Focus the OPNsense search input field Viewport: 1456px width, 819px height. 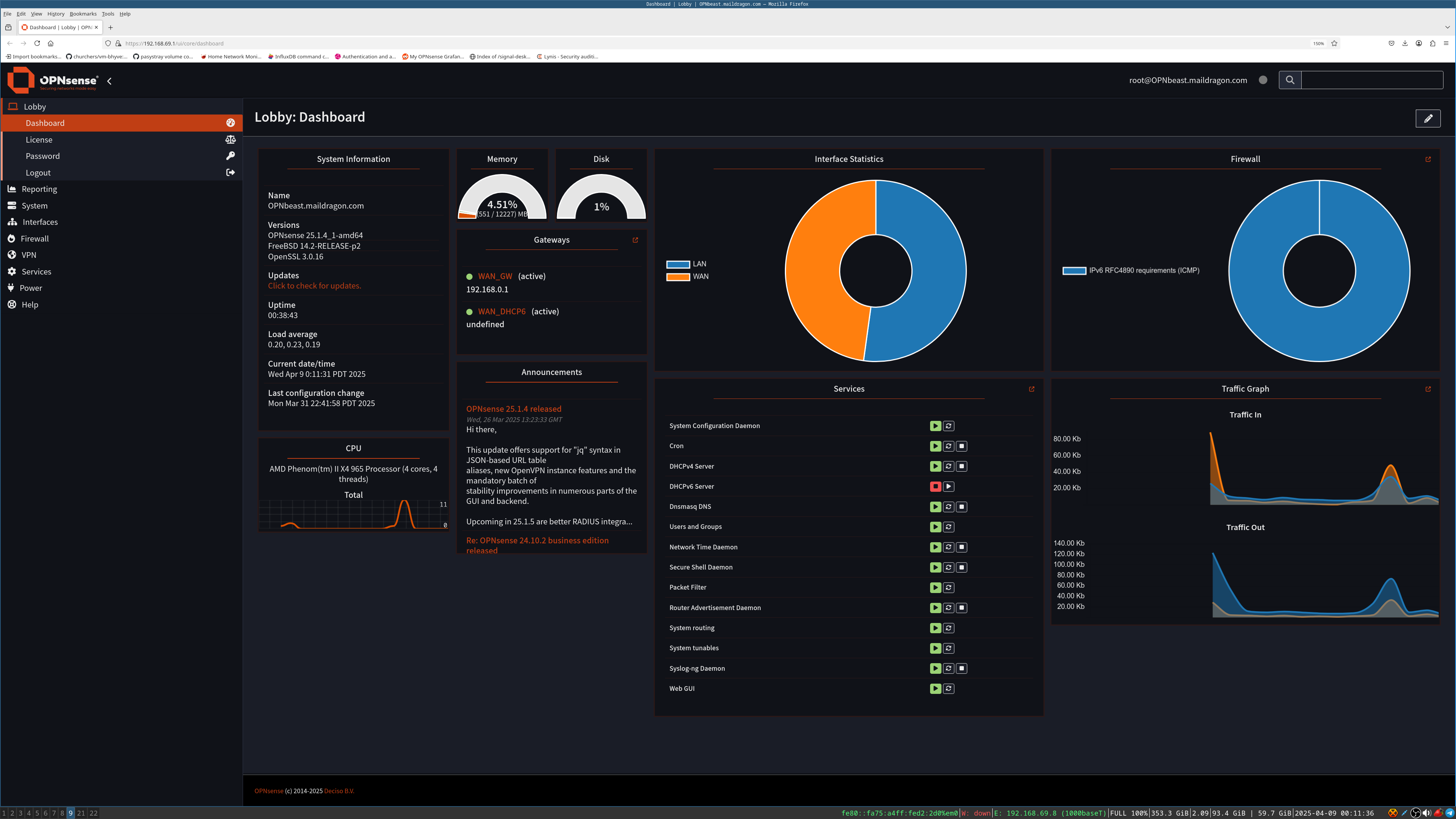point(1372,80)
